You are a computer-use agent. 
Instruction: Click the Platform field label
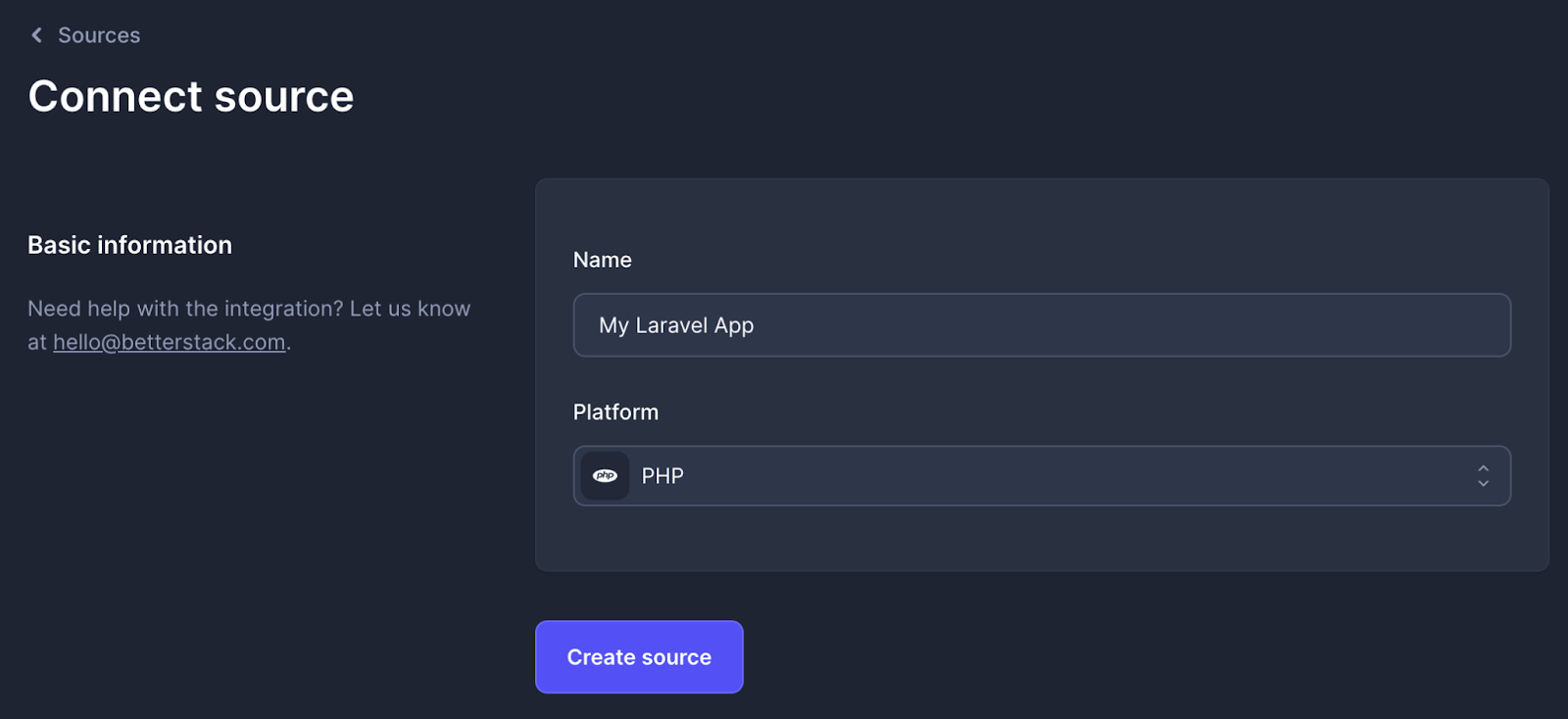(x=615, y=412)
